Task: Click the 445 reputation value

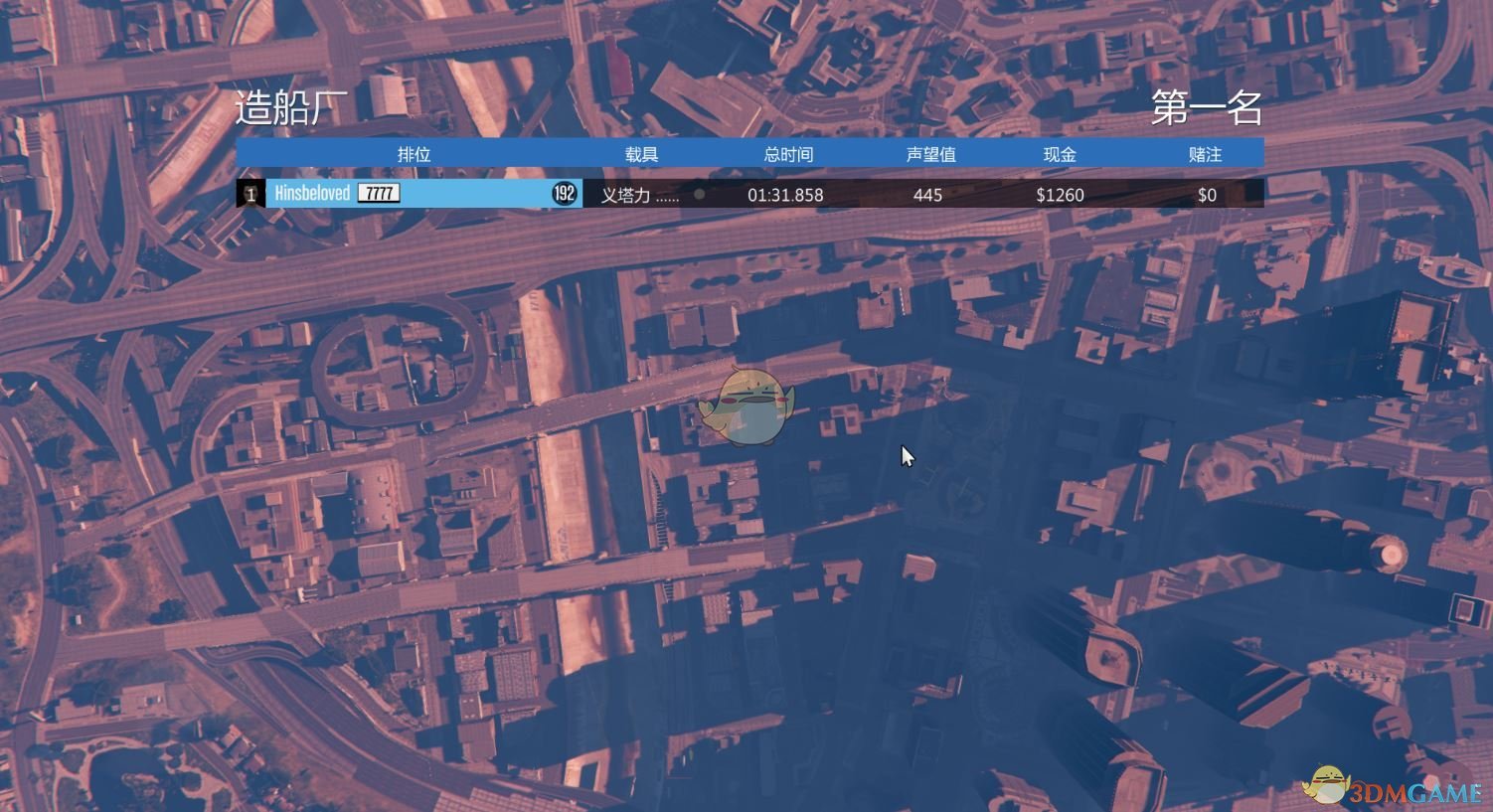Action: [x=927, y=195]
